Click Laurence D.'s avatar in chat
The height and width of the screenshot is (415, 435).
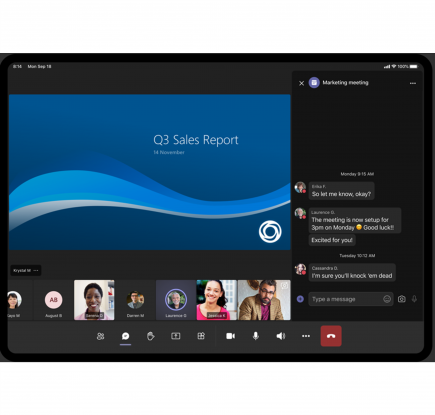(300, 213)
